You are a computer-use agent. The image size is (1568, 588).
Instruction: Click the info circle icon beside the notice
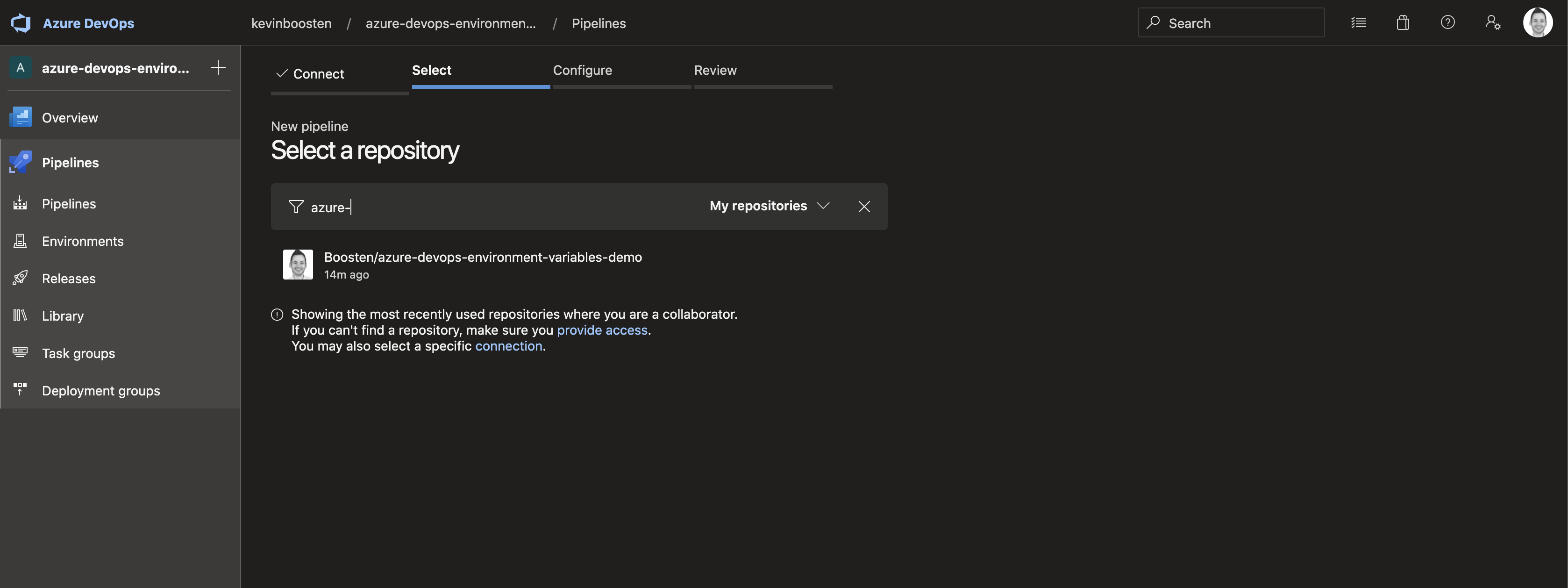click(x=277, y=314)
